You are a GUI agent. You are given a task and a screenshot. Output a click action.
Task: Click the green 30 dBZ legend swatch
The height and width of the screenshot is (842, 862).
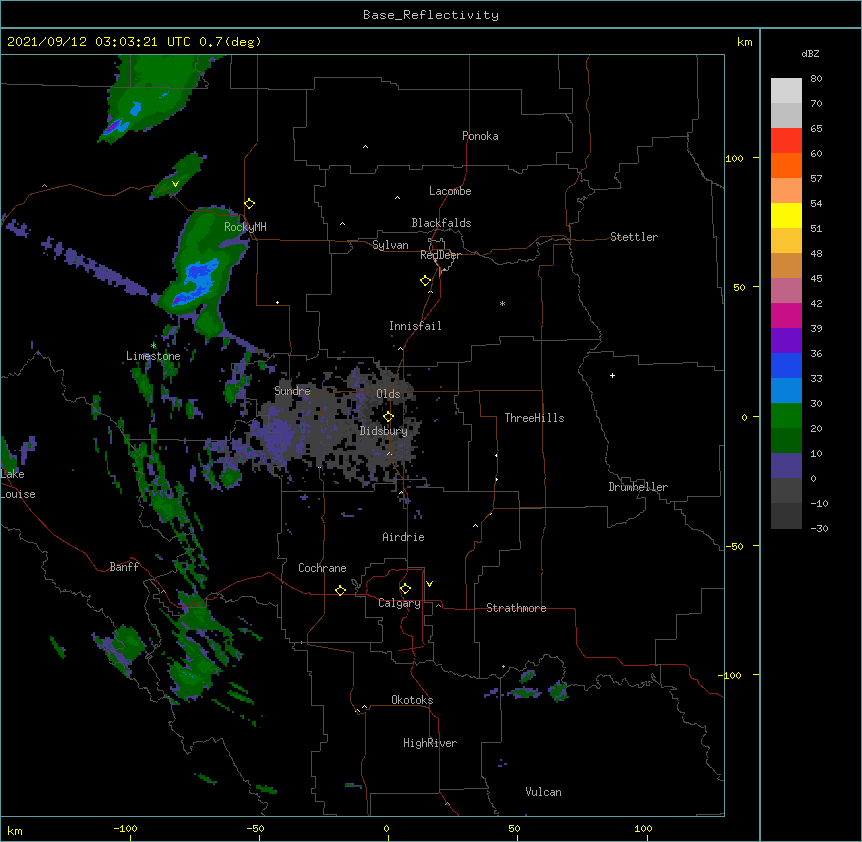point(786,416)
